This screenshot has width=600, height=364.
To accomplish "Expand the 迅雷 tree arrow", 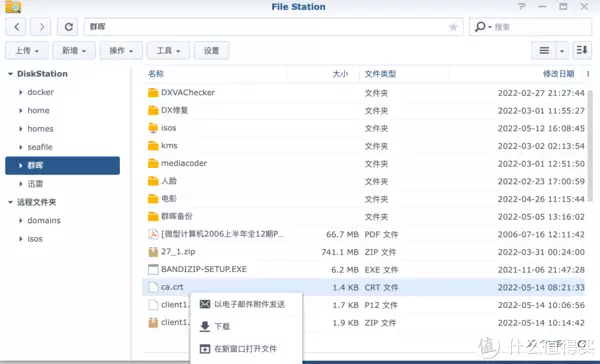I will [x=21, y=184].
